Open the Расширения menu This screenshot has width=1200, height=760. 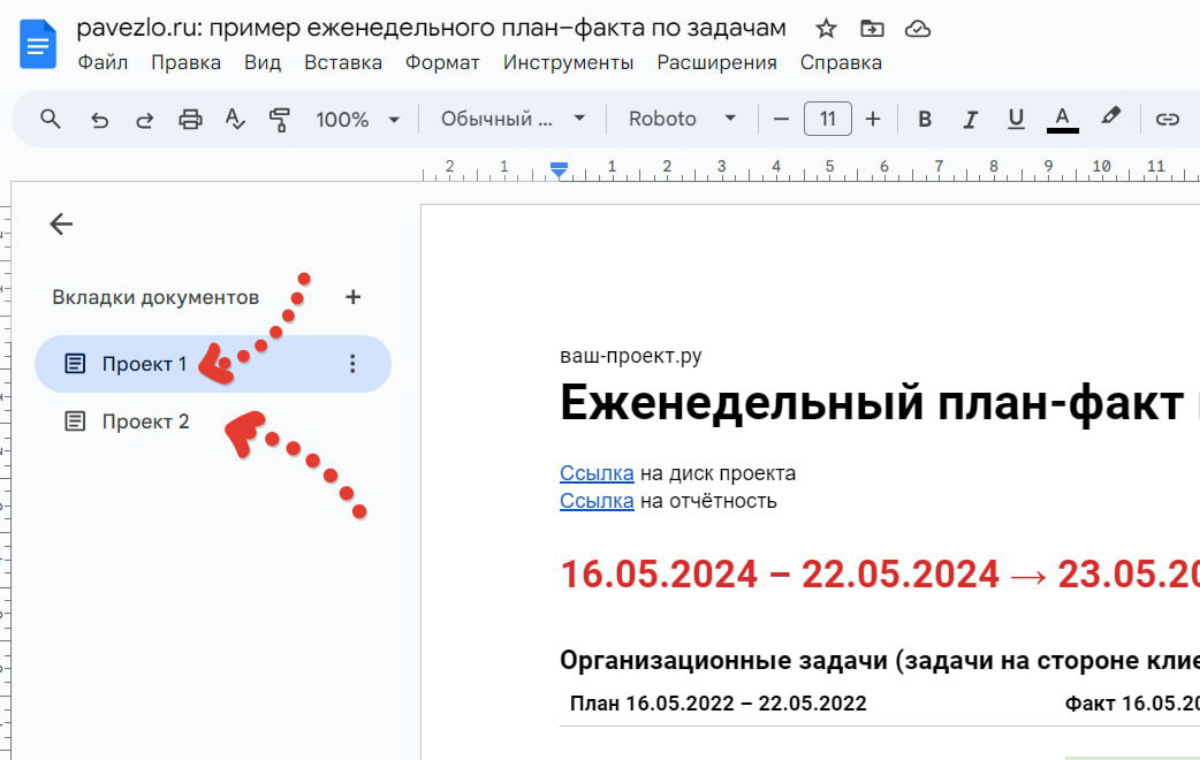click(x=717, y=62)
